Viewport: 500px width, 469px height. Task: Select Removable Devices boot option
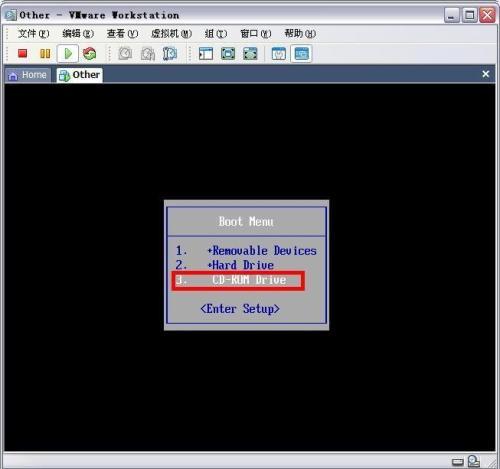tap(246, 251)
